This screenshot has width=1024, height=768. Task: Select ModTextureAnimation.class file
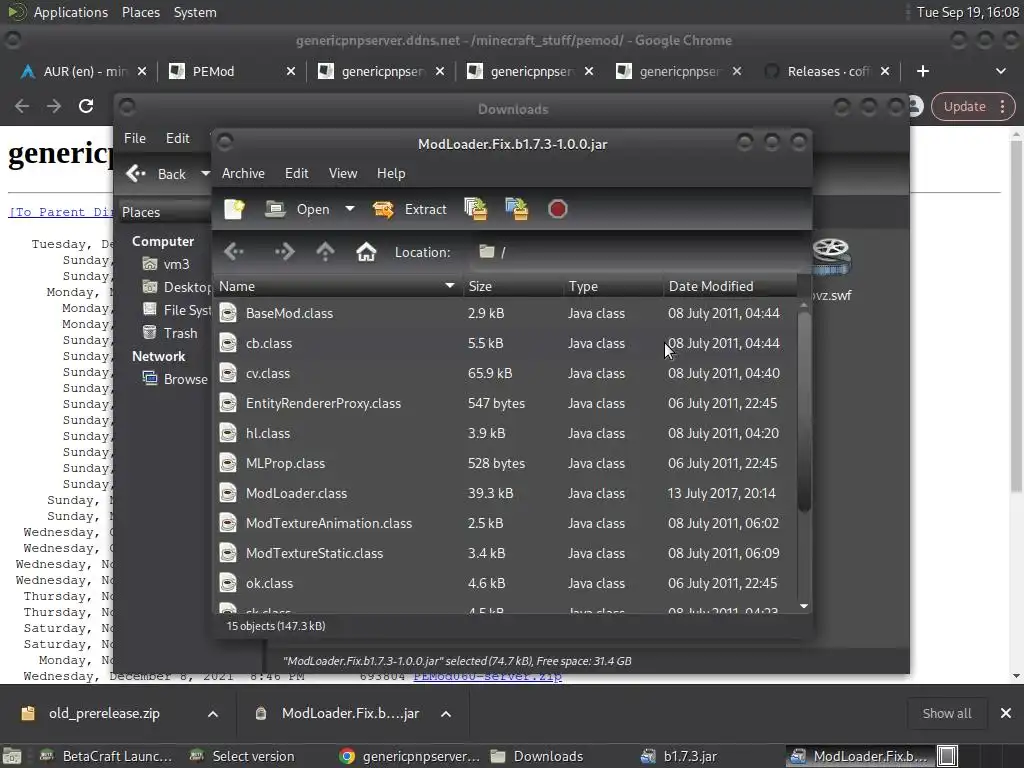click(505, 524)
